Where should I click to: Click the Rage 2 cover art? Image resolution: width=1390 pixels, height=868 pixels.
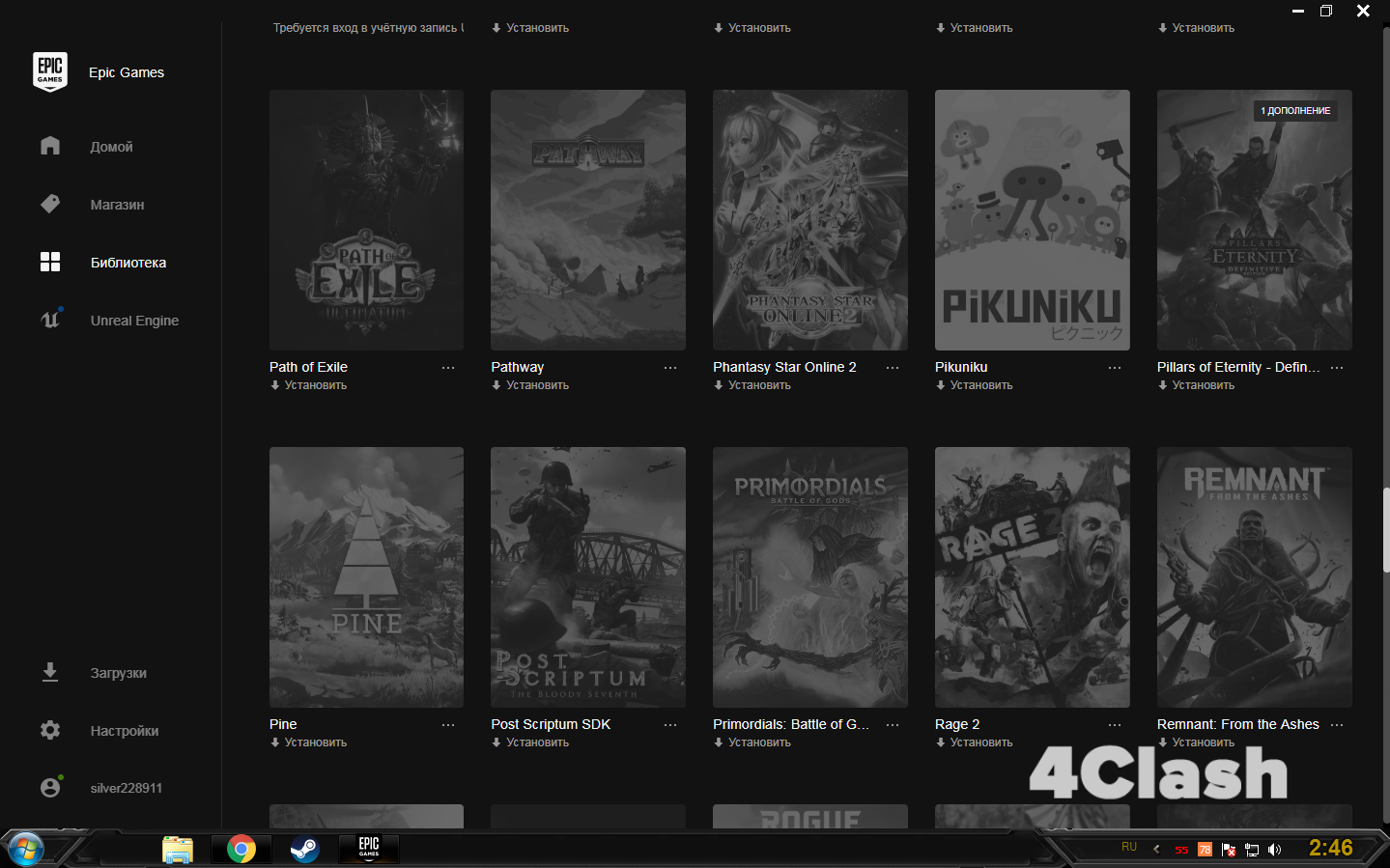(x=1033, y=577)
